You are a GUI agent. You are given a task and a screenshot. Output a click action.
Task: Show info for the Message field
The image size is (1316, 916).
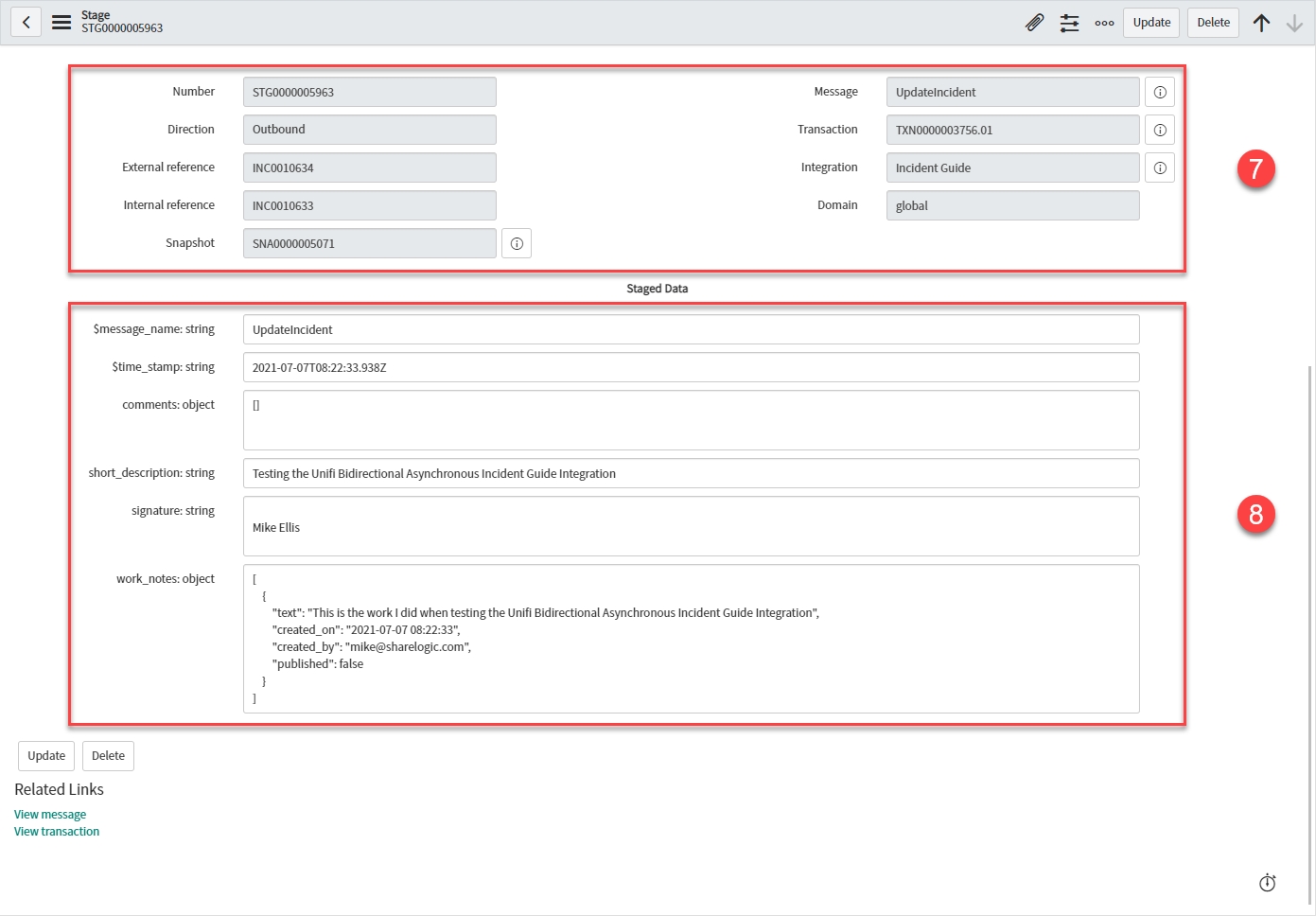[1159, 92]
